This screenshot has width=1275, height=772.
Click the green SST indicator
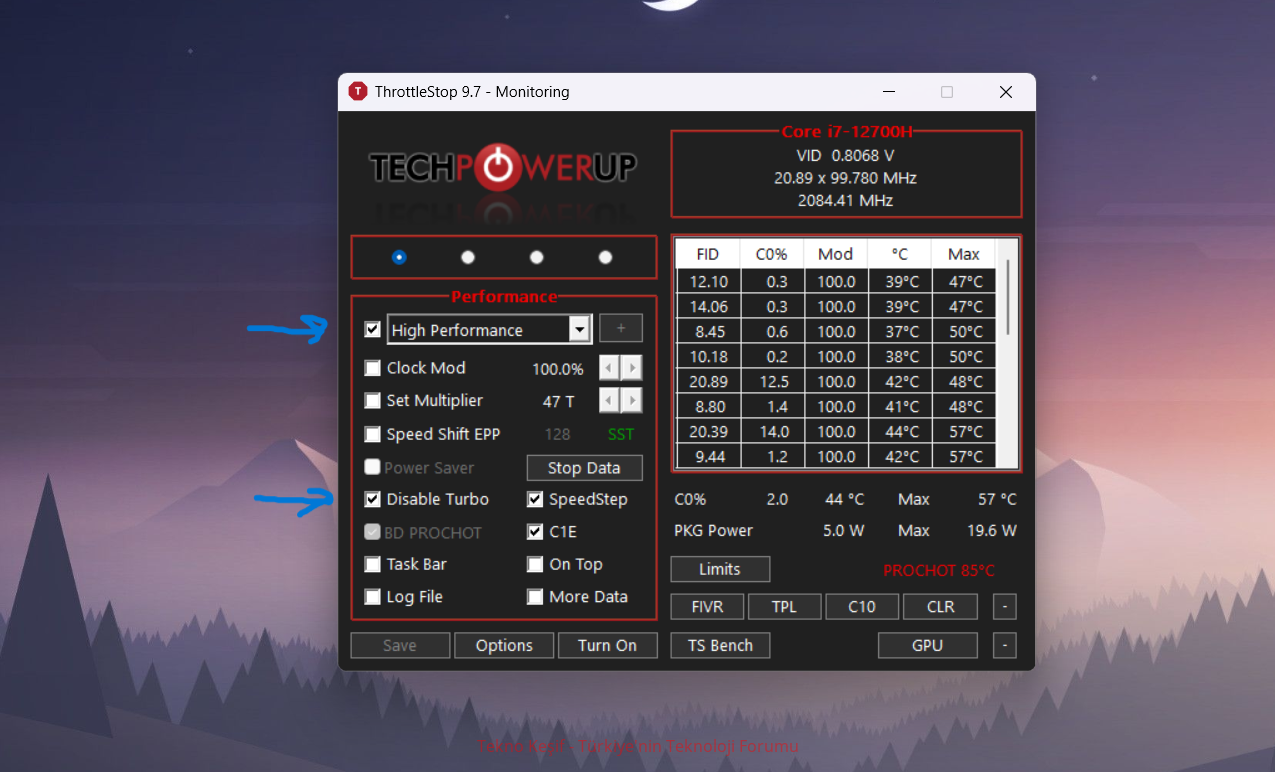[621, 434]
